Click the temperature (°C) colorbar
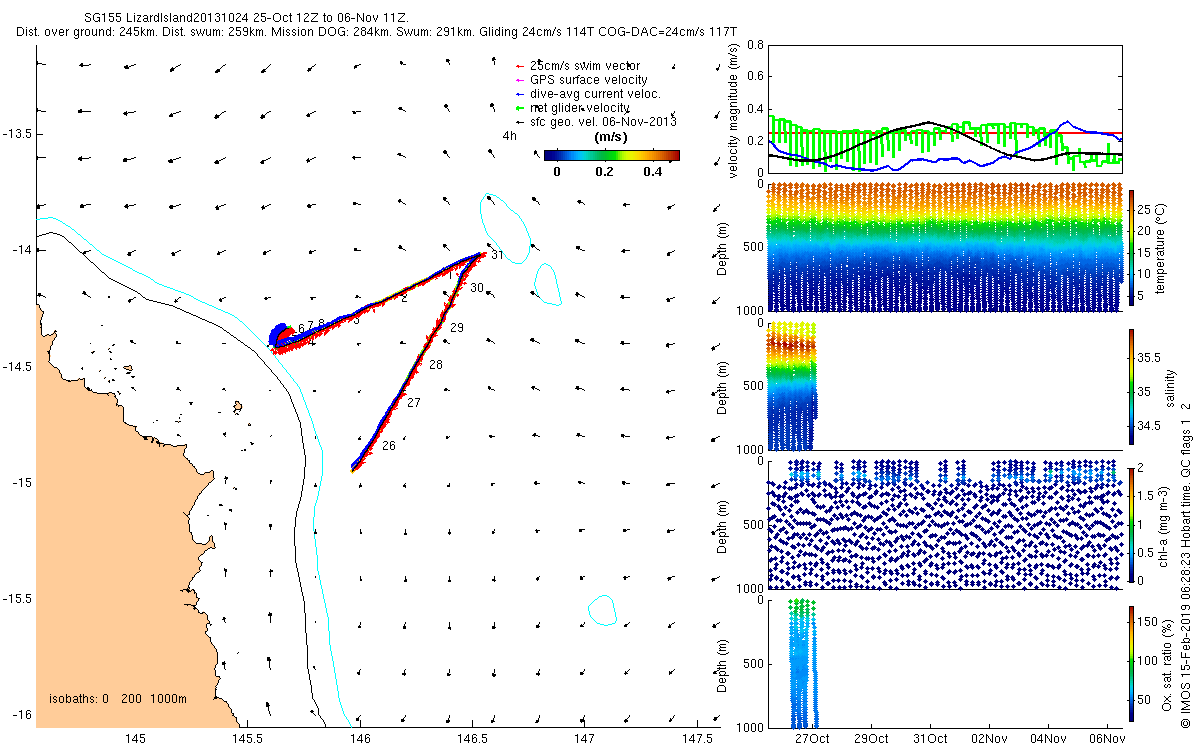This screenshot has height=750, width=1200. click(1130, 247)
